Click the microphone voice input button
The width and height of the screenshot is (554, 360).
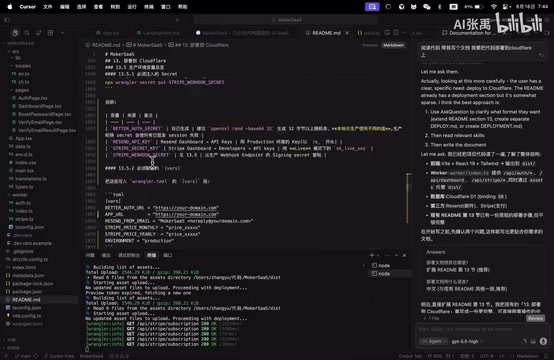[543, 341]
